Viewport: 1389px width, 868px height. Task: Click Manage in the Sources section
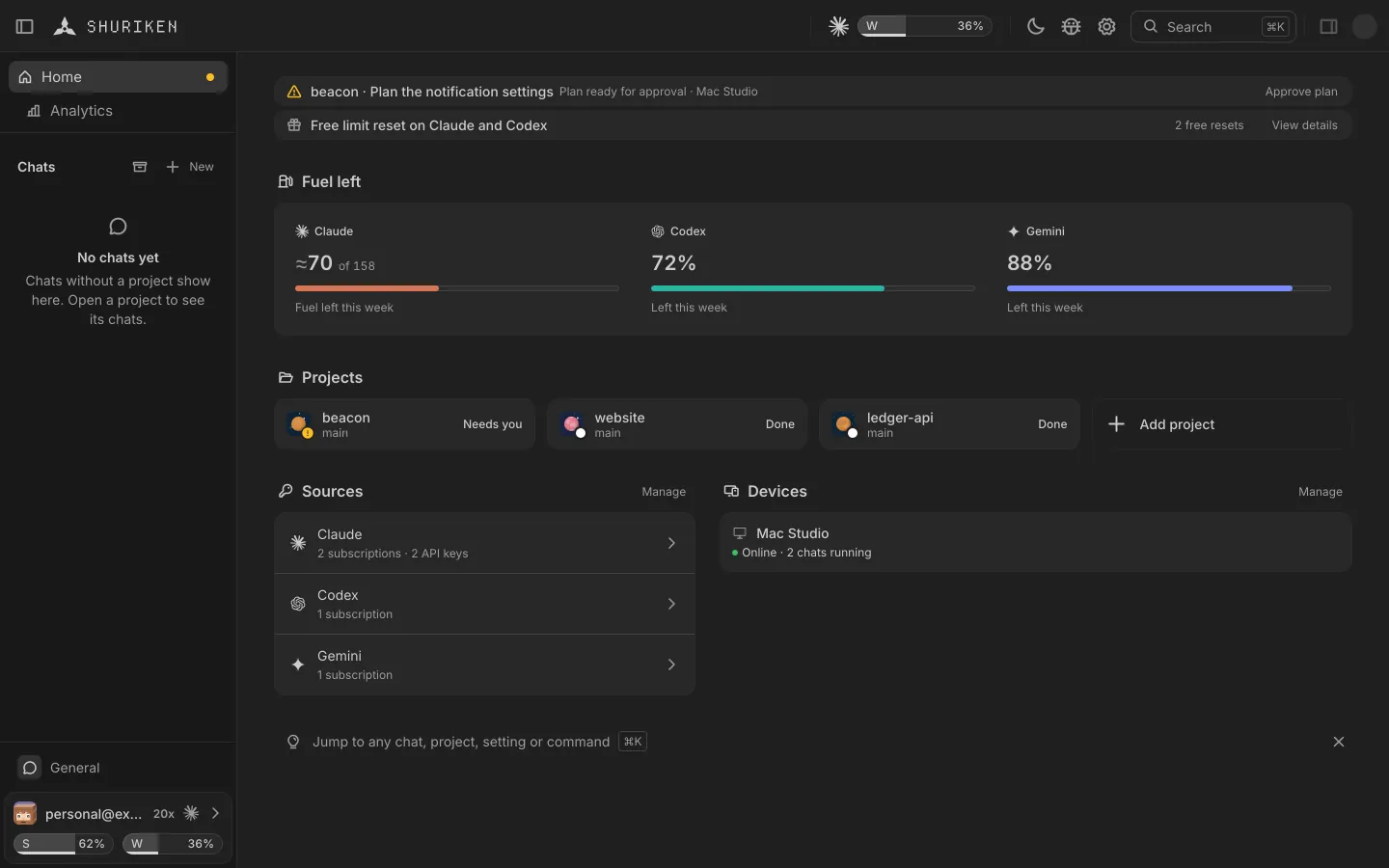664,492
